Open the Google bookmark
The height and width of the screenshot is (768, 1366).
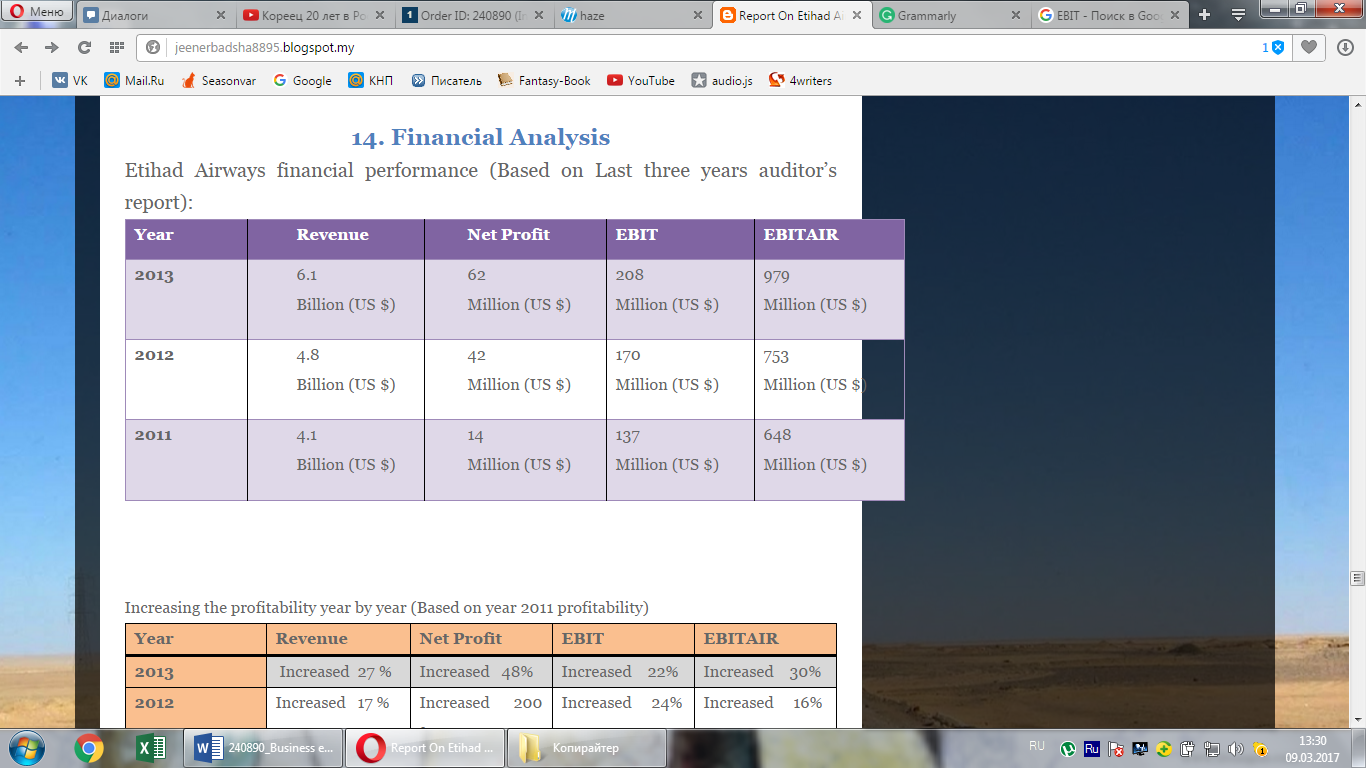[302, 81]
